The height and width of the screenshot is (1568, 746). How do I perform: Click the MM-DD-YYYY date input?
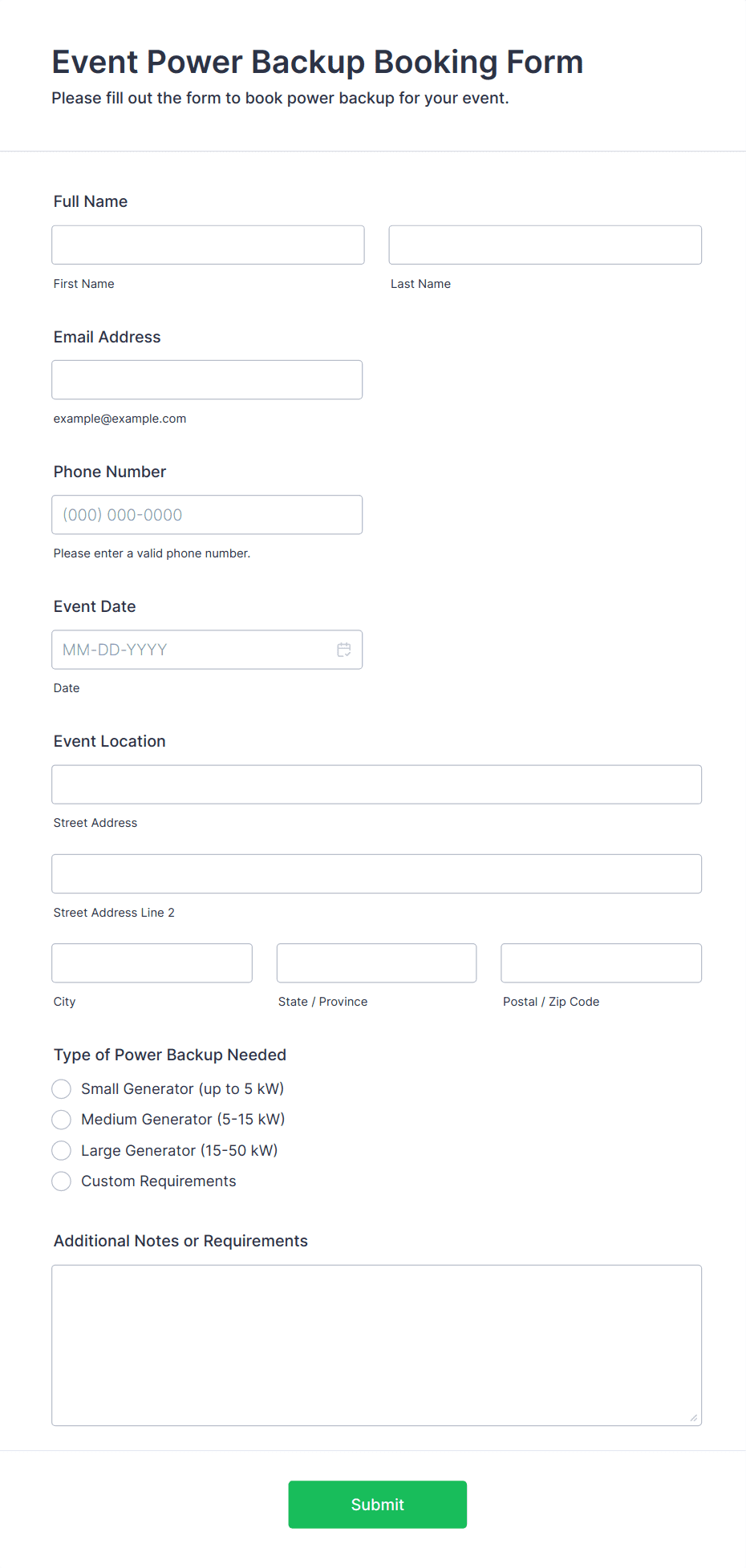coord(193,650)
